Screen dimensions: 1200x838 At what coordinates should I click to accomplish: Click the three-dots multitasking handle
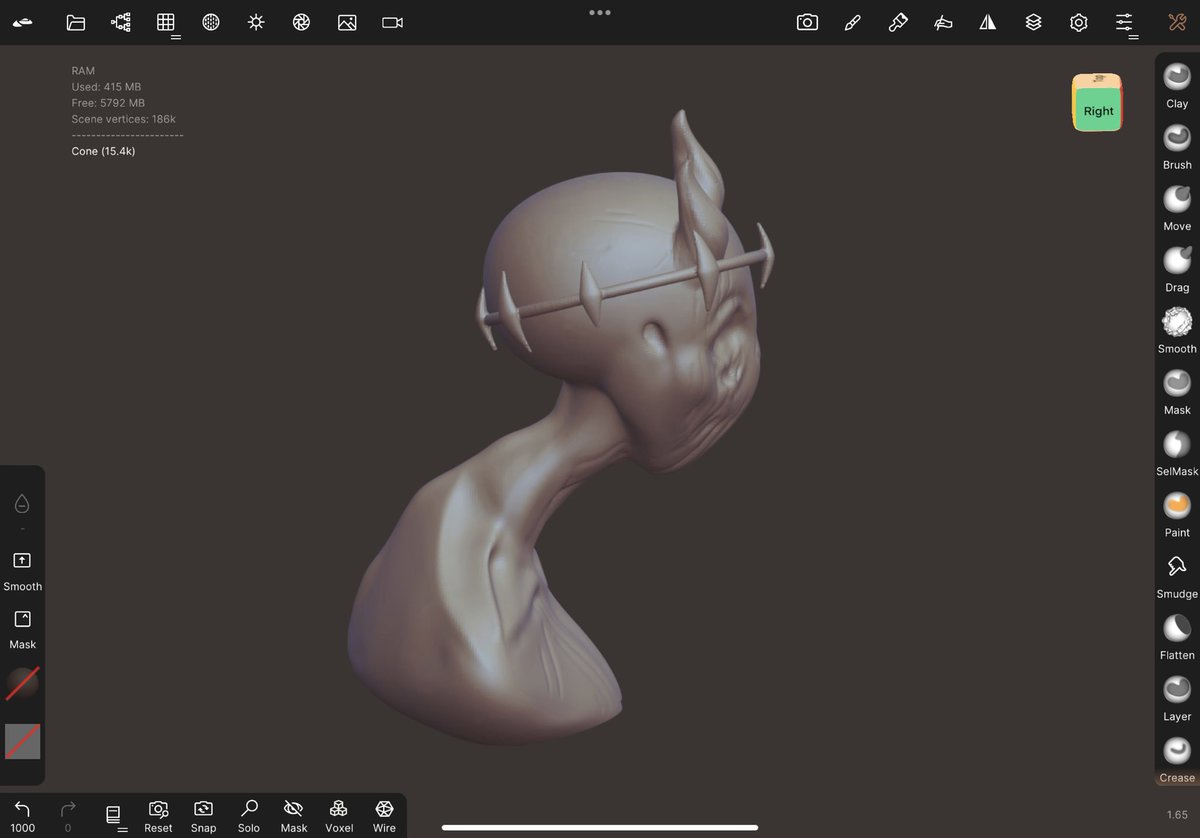click(600, 12)
